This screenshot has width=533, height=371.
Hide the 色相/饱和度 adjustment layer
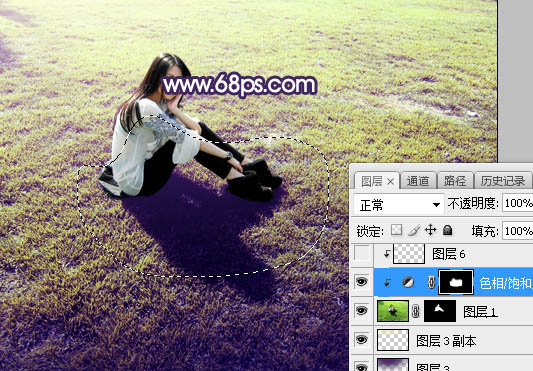point(362,282)
